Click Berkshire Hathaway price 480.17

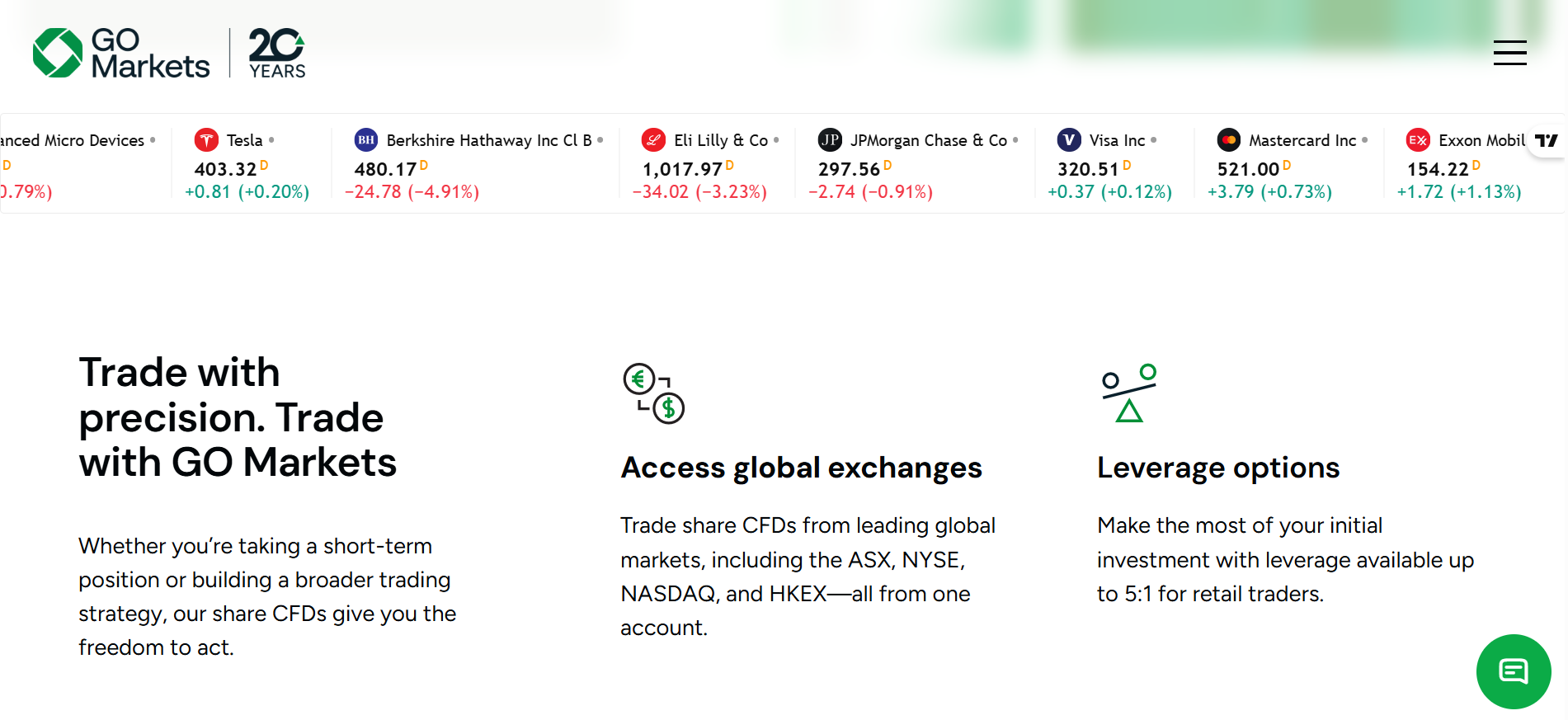point(385,169)
